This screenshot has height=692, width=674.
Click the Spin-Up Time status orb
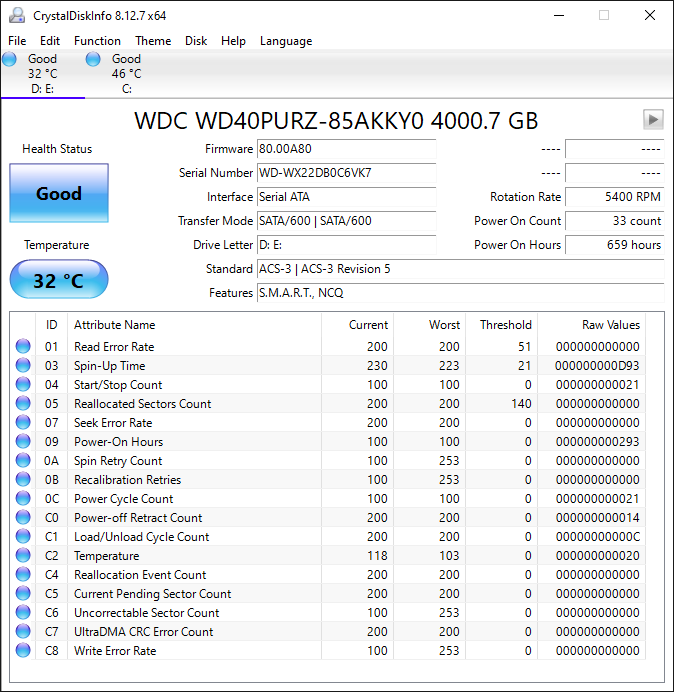point(23,365)
